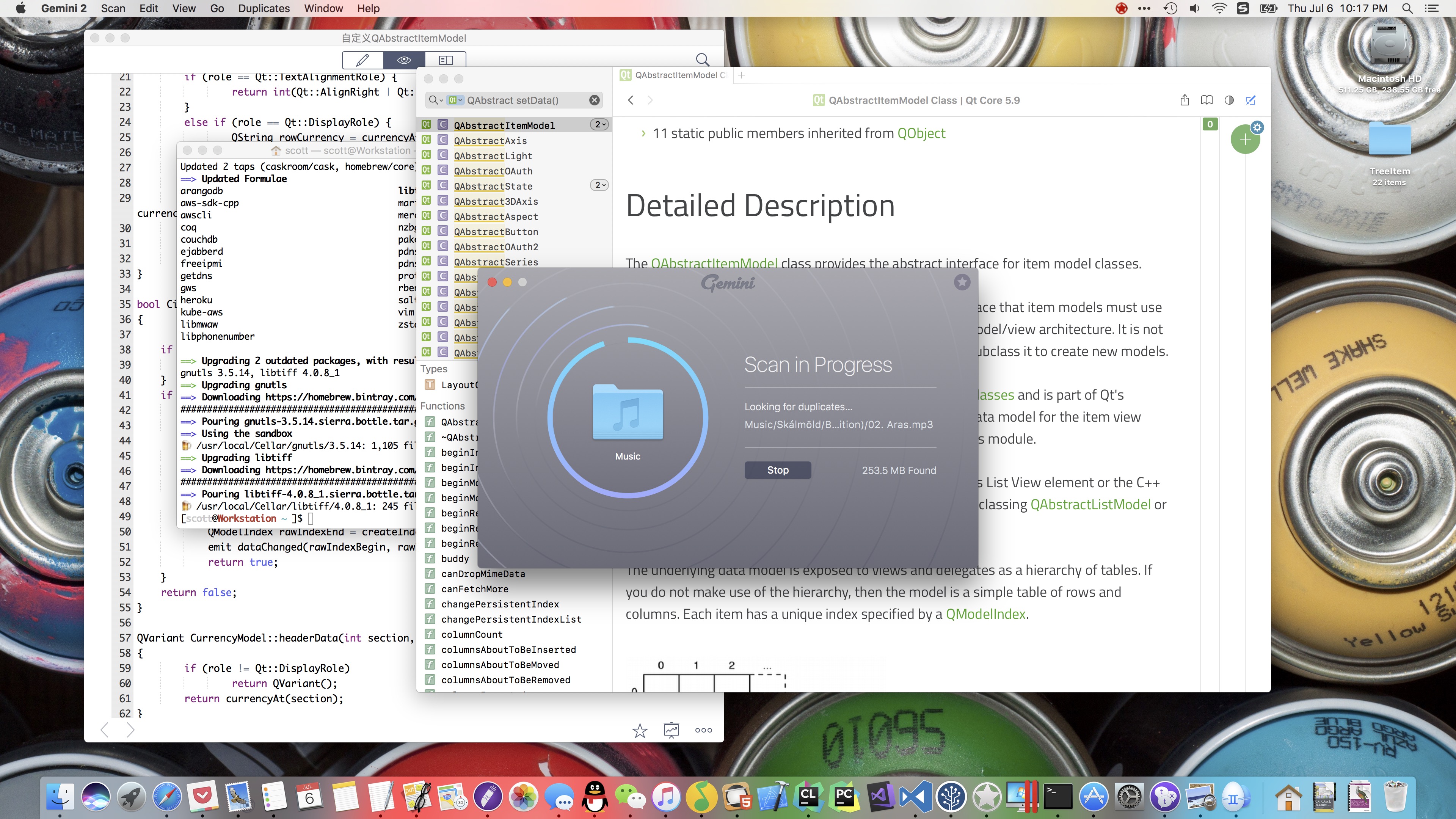Expand the QAbstractItemModel results count badge
Screen dimensions: 1456x819
[599, 125]
